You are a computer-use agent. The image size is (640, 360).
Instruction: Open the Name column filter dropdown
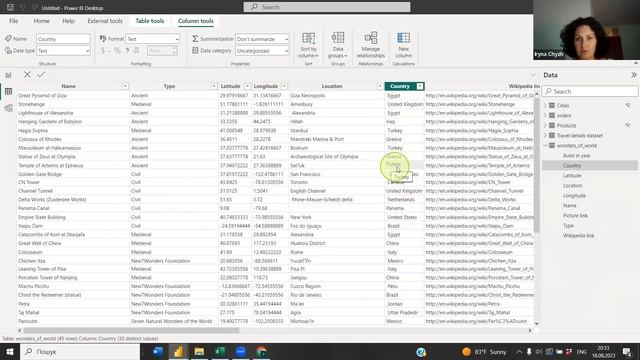[125, 86]
